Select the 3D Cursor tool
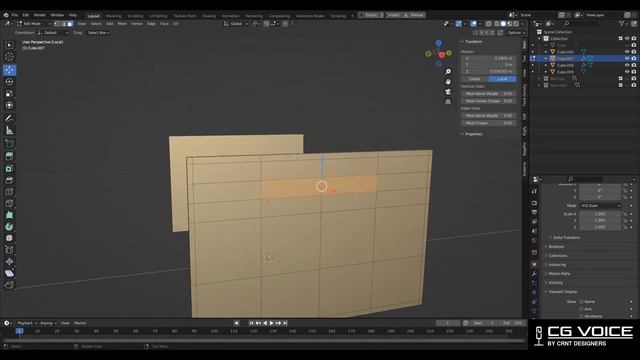This screenshot has width=640, height=360. coord(9,57)
